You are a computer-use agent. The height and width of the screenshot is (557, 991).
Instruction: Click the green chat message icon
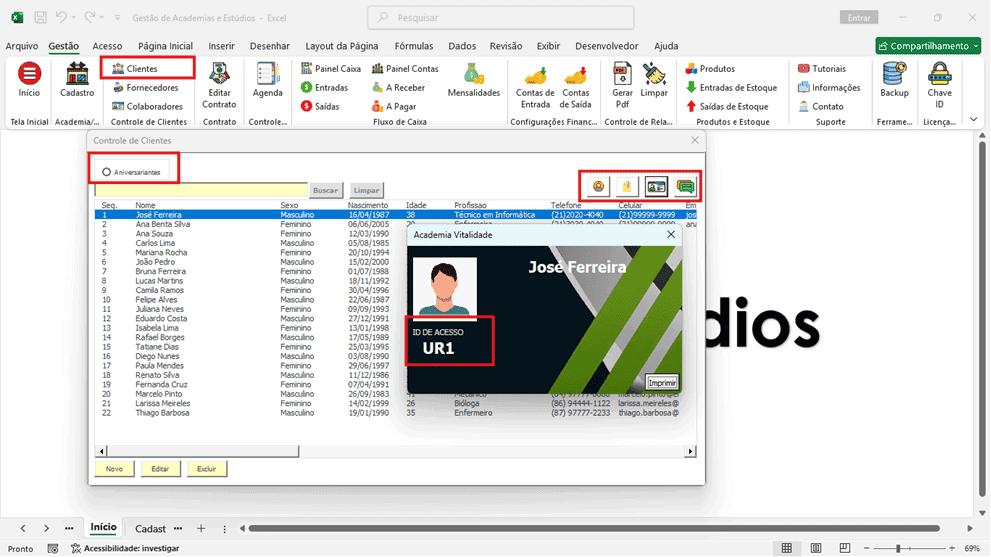pos(685,187)
